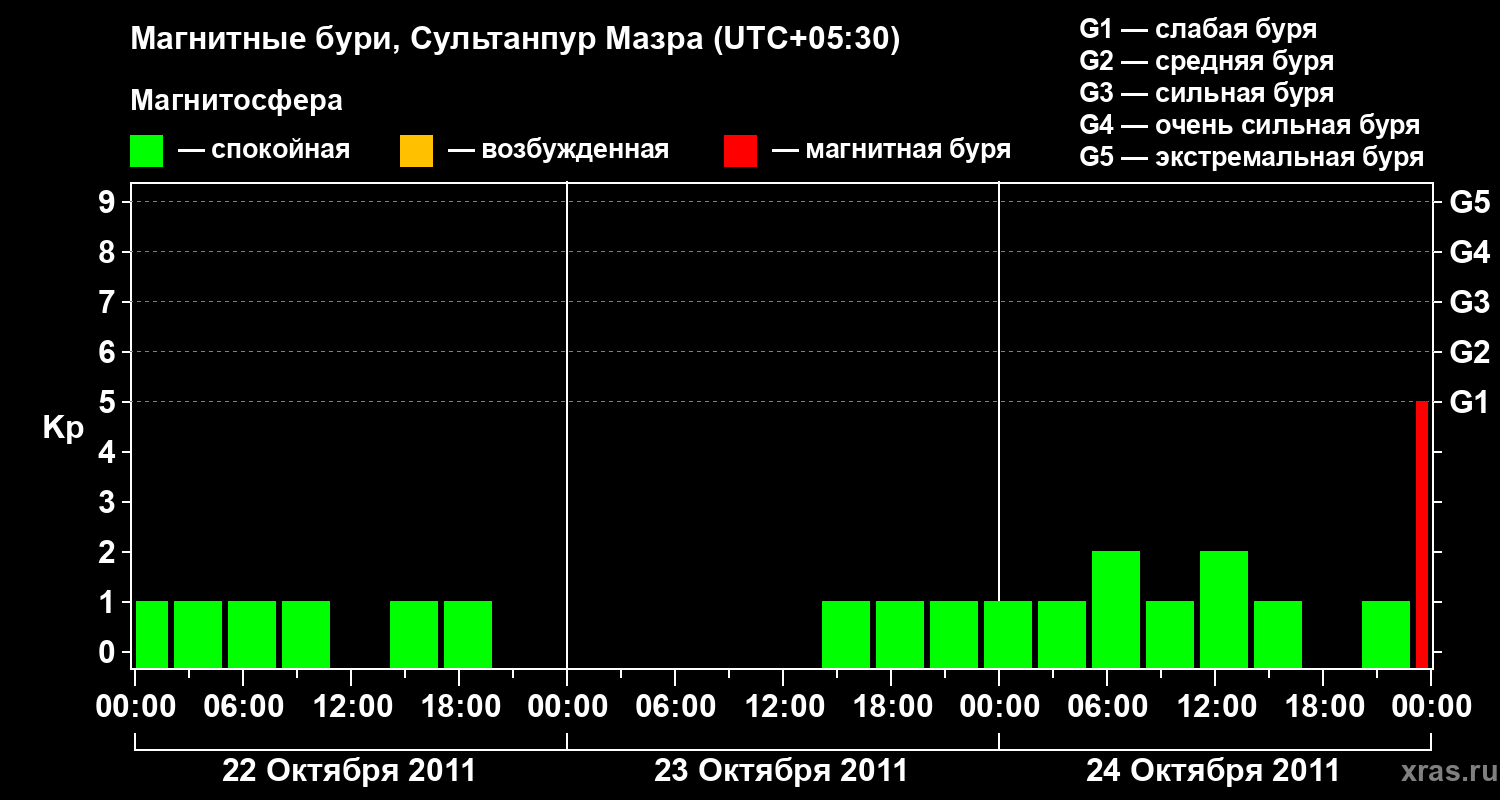Click the 'G5' label on the right axis
1500x800 pixels.
click(1469, 203)
